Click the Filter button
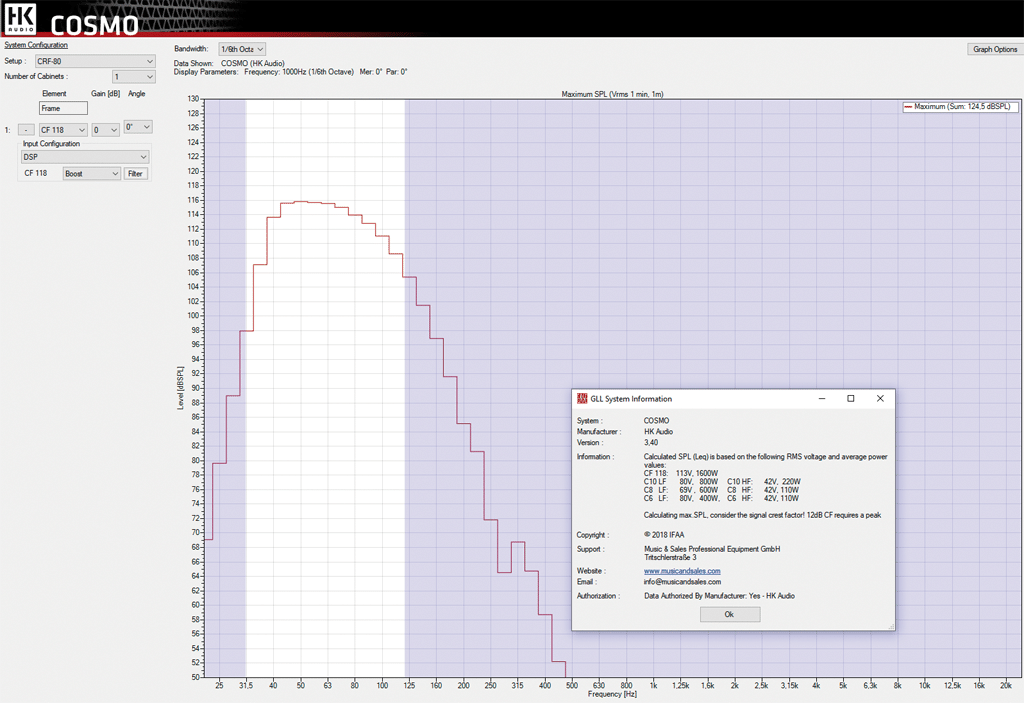The height and width of the screenshot is (703, 1024). tap(136, 174)
